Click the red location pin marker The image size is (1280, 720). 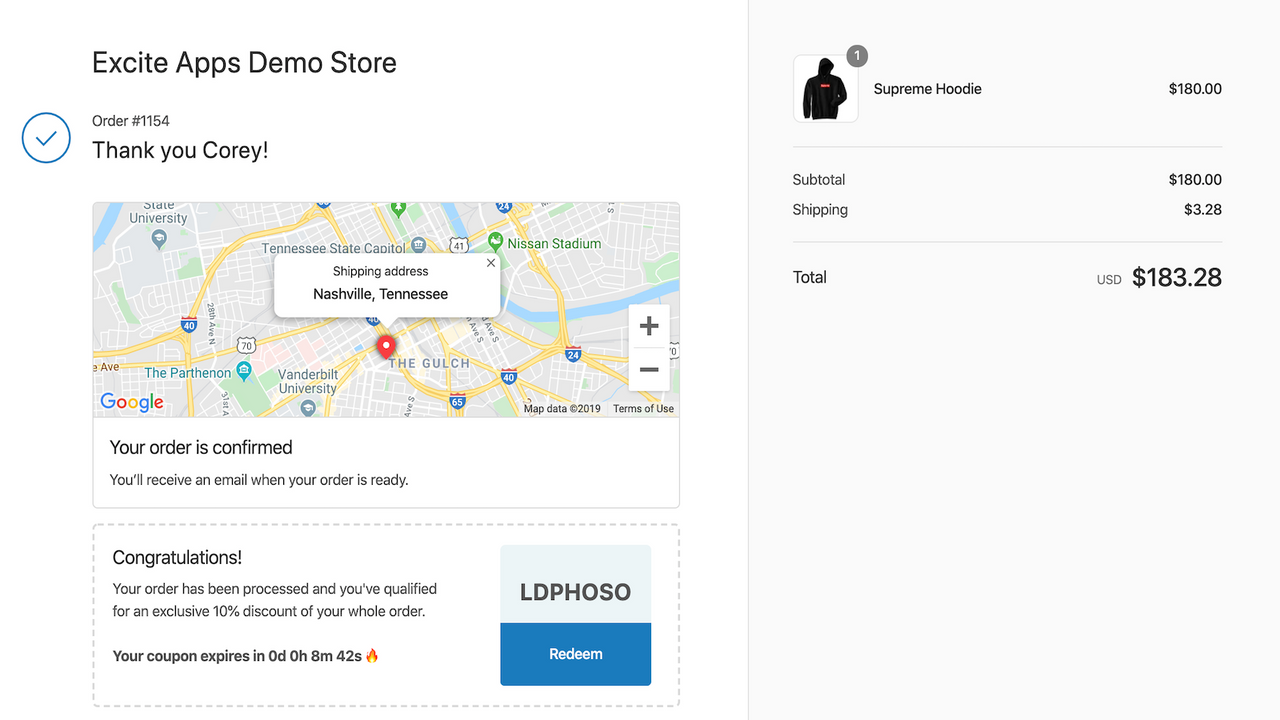point(386,347)
